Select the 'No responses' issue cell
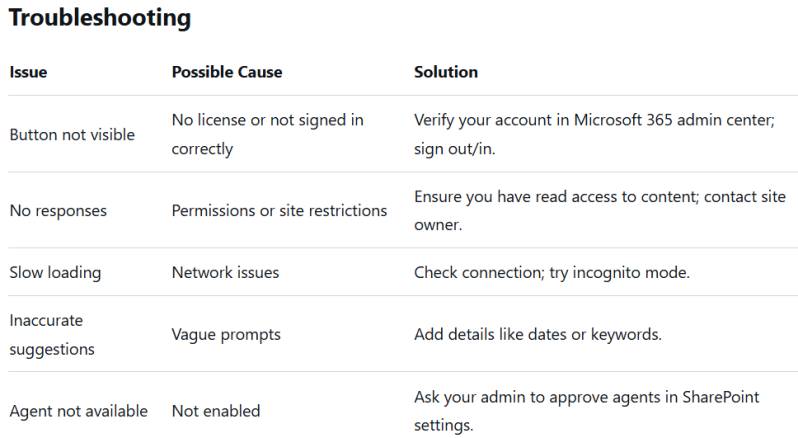Image resolution: width=798 pixels, height=438 pixels. [58, 210]
